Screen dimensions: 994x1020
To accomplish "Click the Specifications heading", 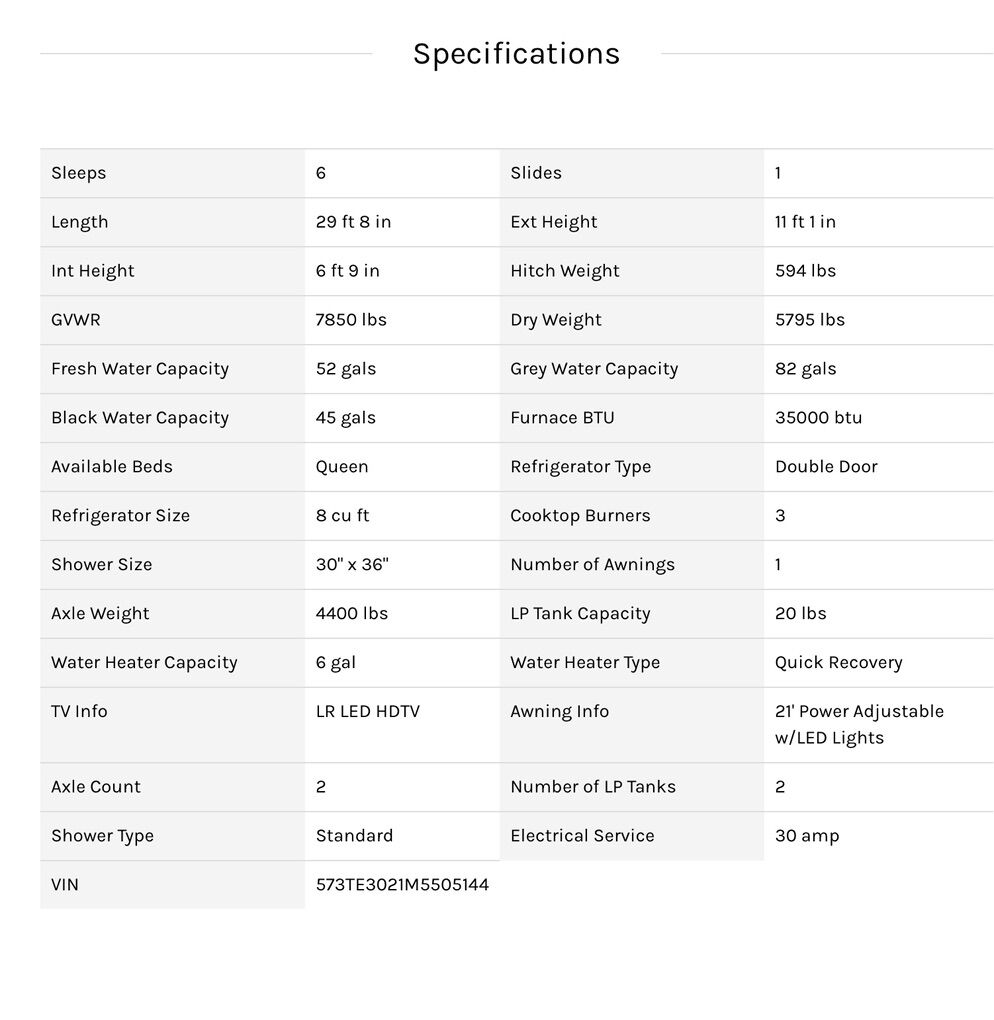I will pyautogui.click(x=516, y=54).
